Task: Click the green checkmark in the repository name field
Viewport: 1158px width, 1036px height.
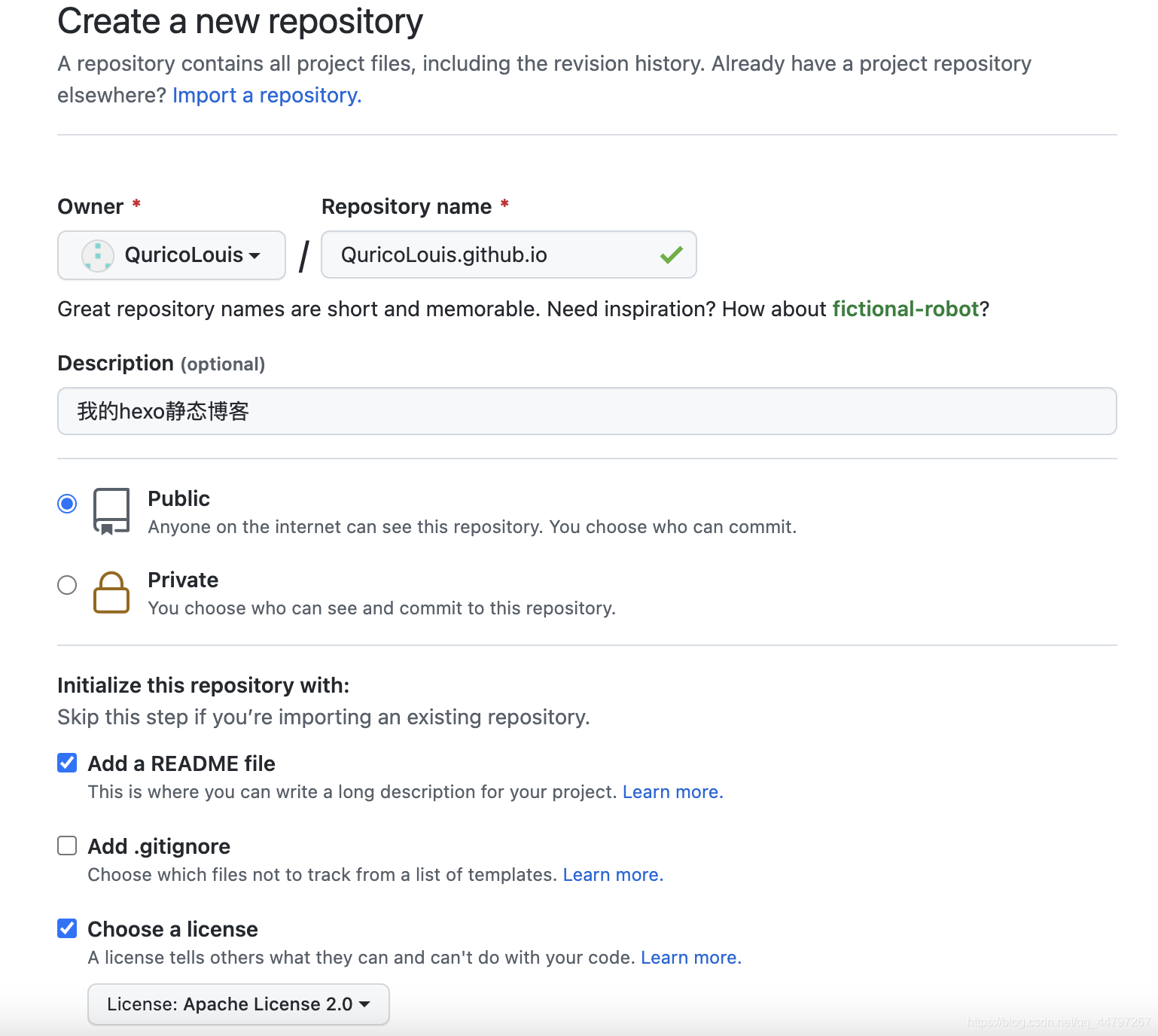Action: pyautogui.click(x=671, y=255)
